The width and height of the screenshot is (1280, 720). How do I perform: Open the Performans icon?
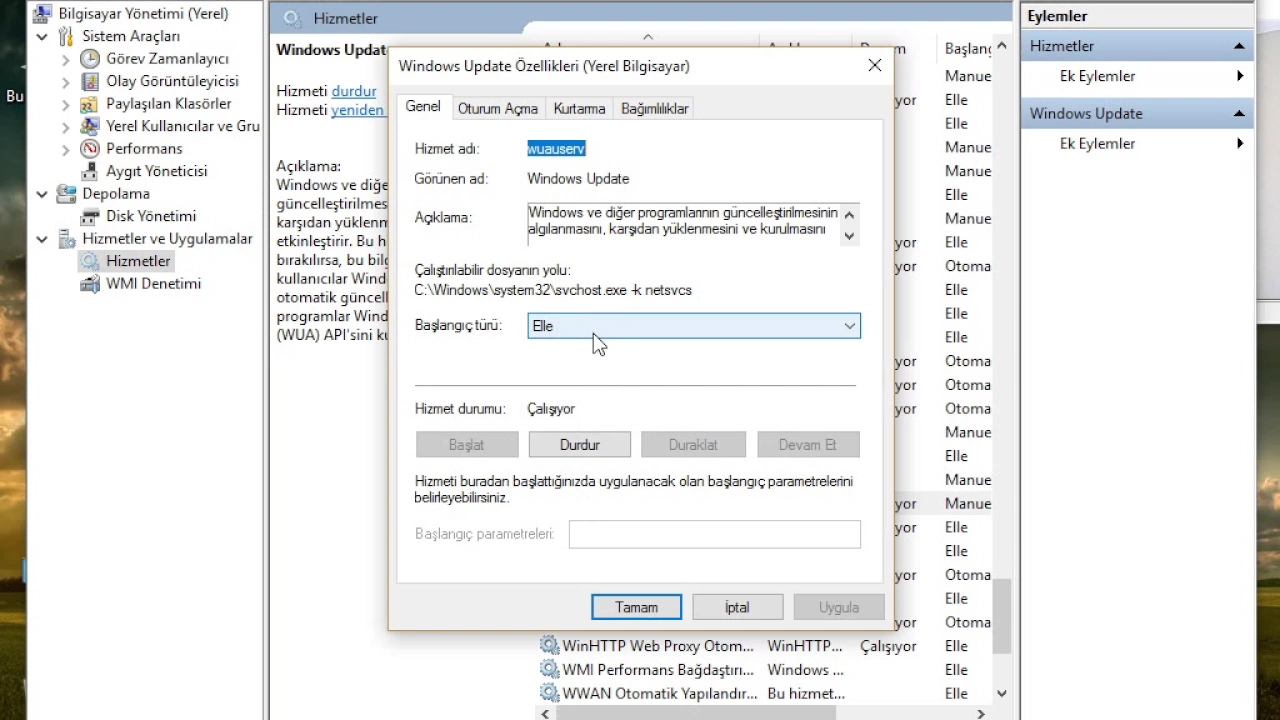tap(90, 149)
